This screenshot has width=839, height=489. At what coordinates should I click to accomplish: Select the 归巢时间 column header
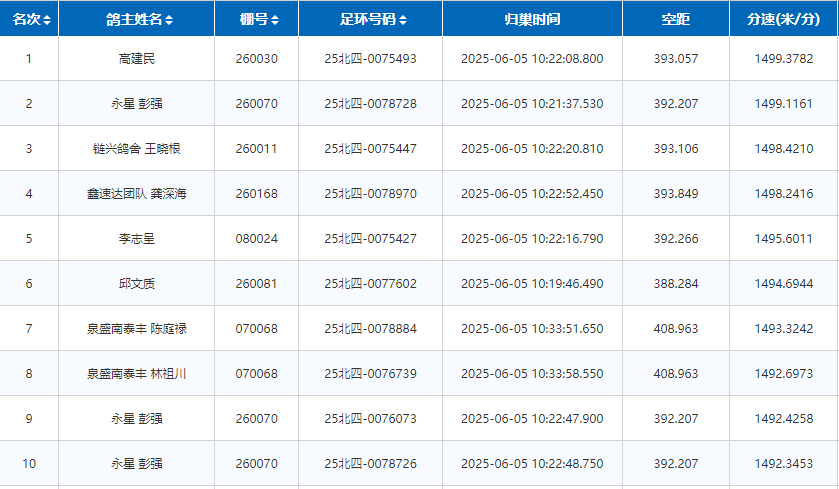pos(531,20)
